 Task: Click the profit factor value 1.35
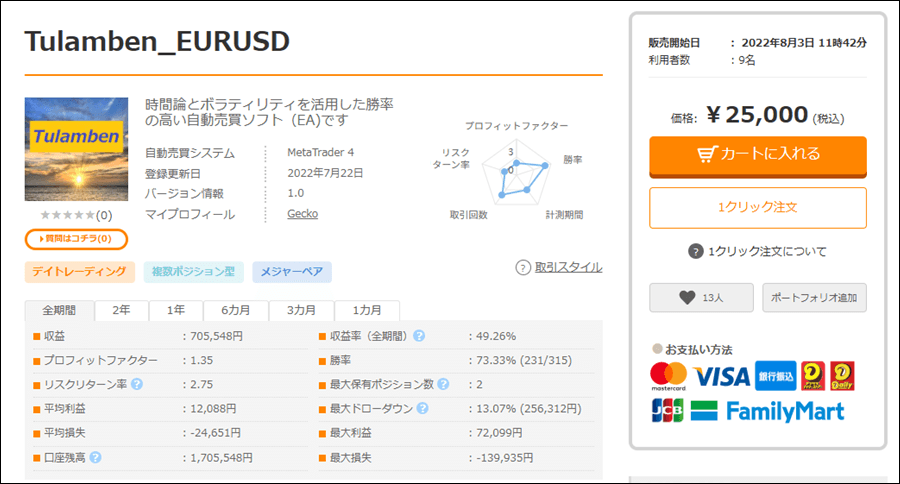coord(201,361)
